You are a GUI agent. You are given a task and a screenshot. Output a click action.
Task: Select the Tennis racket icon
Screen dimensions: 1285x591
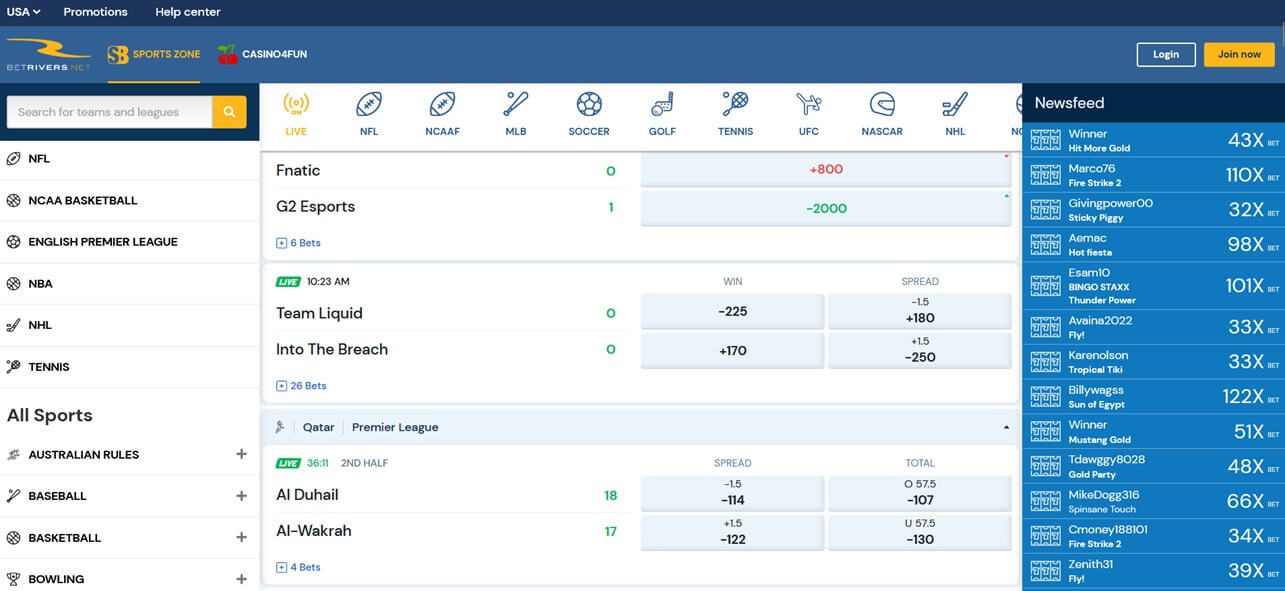(735, 104)
